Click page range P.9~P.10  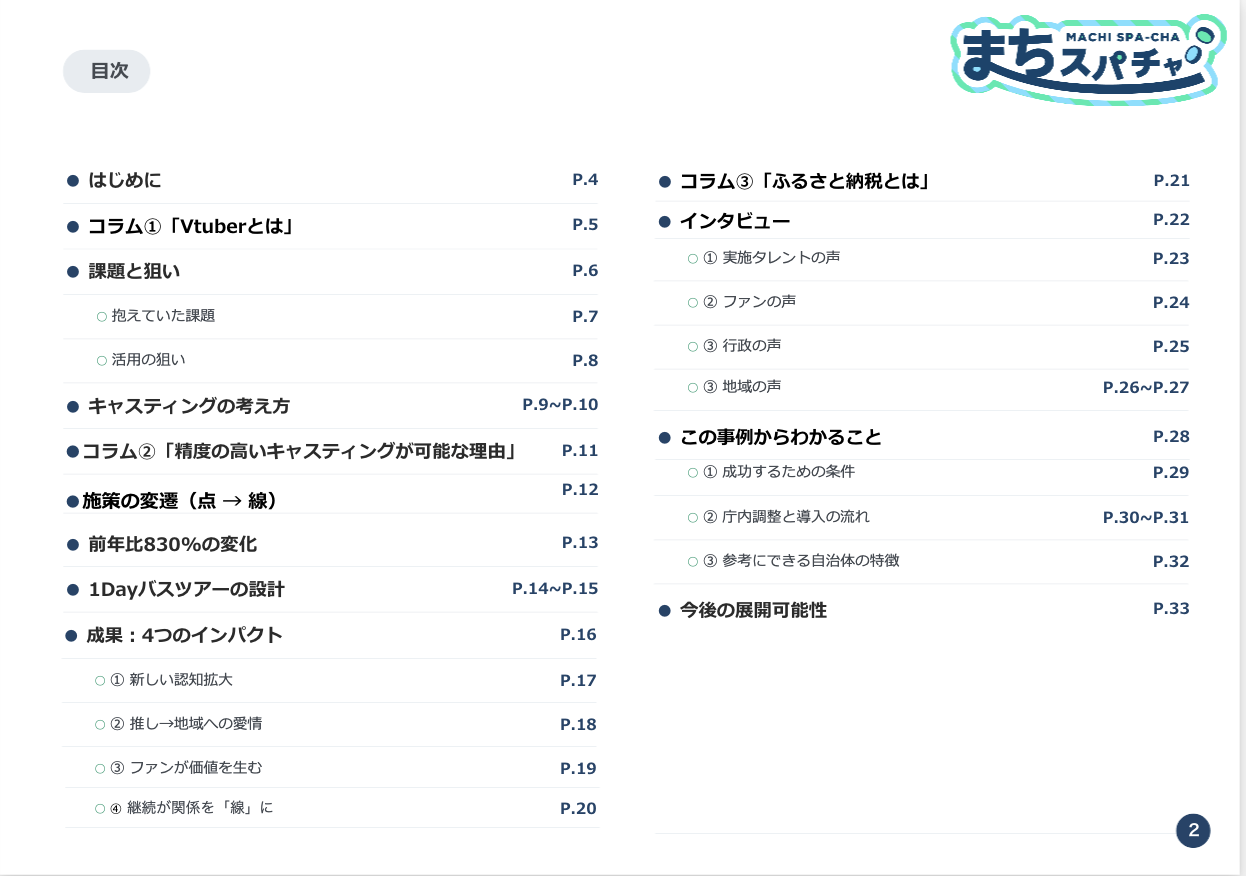point(560,405)
